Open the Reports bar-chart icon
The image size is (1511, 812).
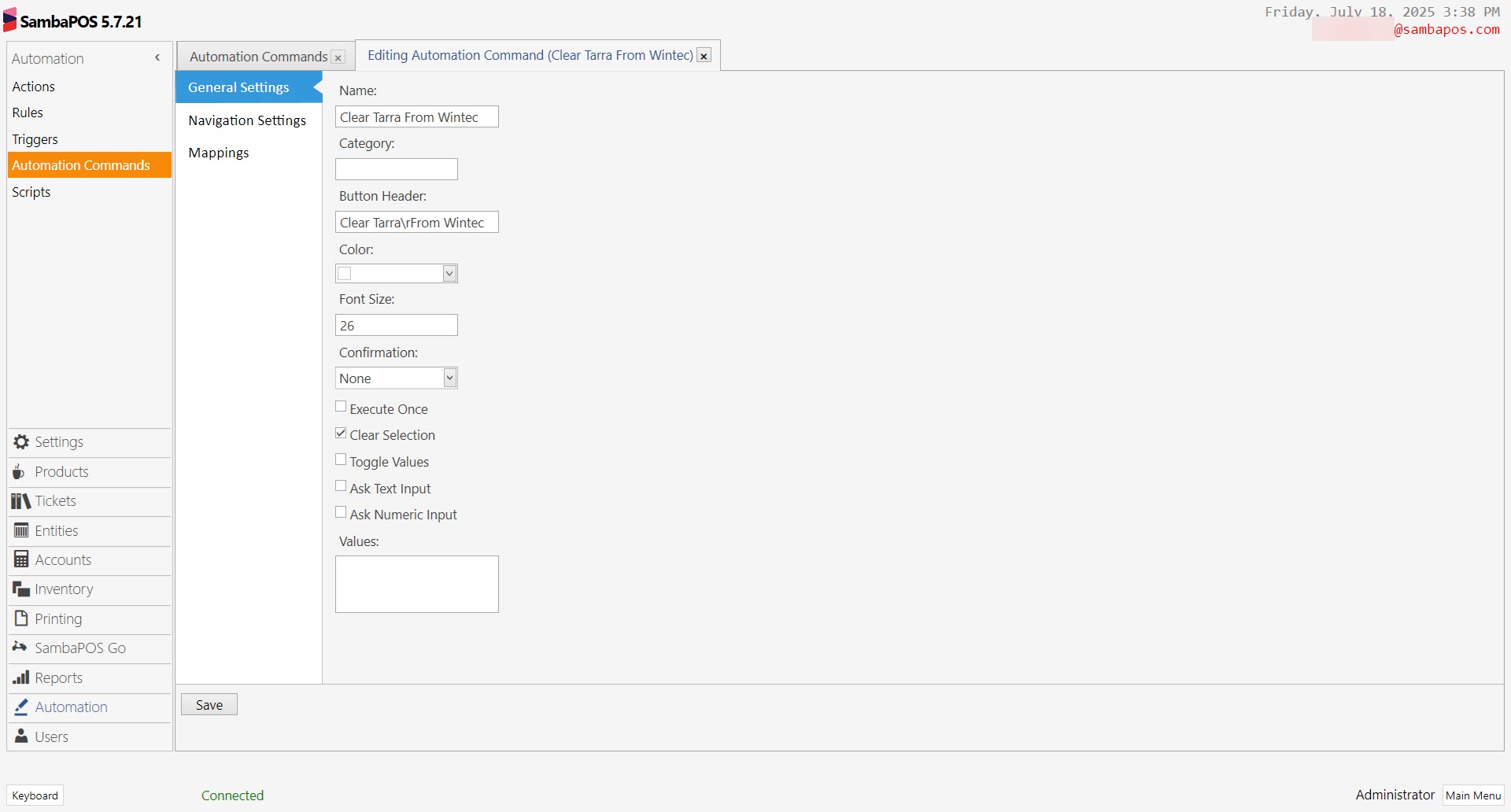(x=20, y=677)
